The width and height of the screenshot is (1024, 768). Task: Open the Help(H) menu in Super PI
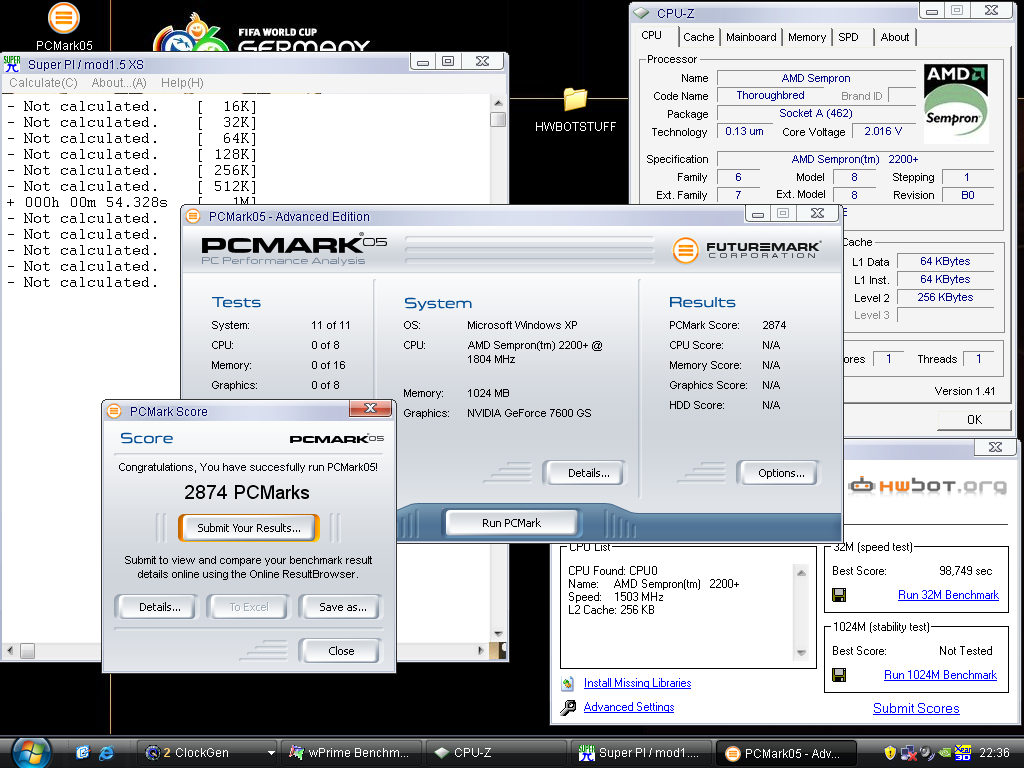click(x=182, y=83)
